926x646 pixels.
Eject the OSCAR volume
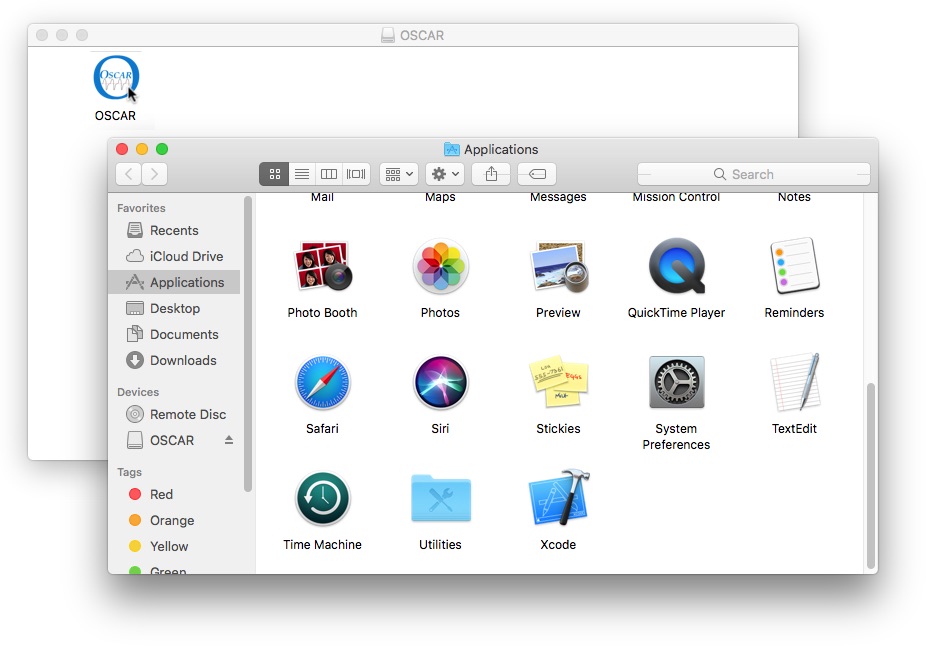pyautogui.click(x=229, y=441)
